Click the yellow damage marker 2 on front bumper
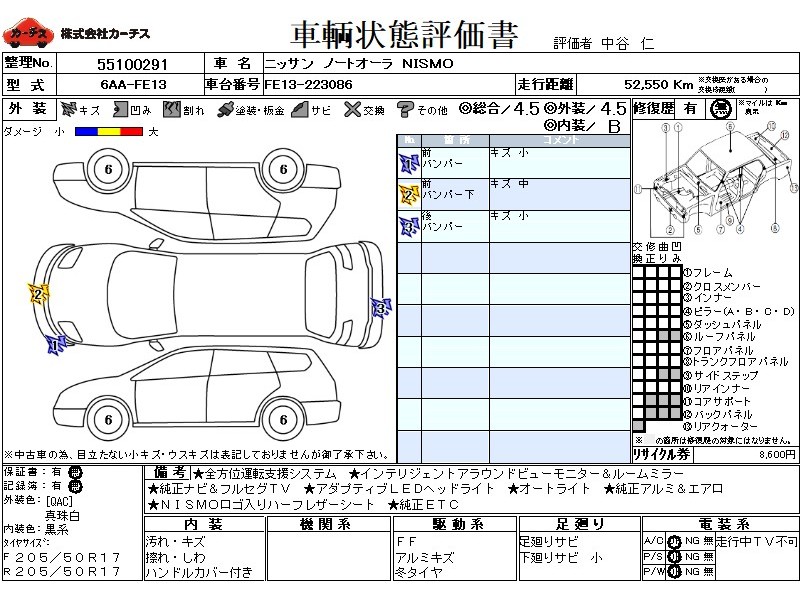Image resolution: width=800 pixels, height=600 pixels. pyautogui.click(x=39, y=294)
